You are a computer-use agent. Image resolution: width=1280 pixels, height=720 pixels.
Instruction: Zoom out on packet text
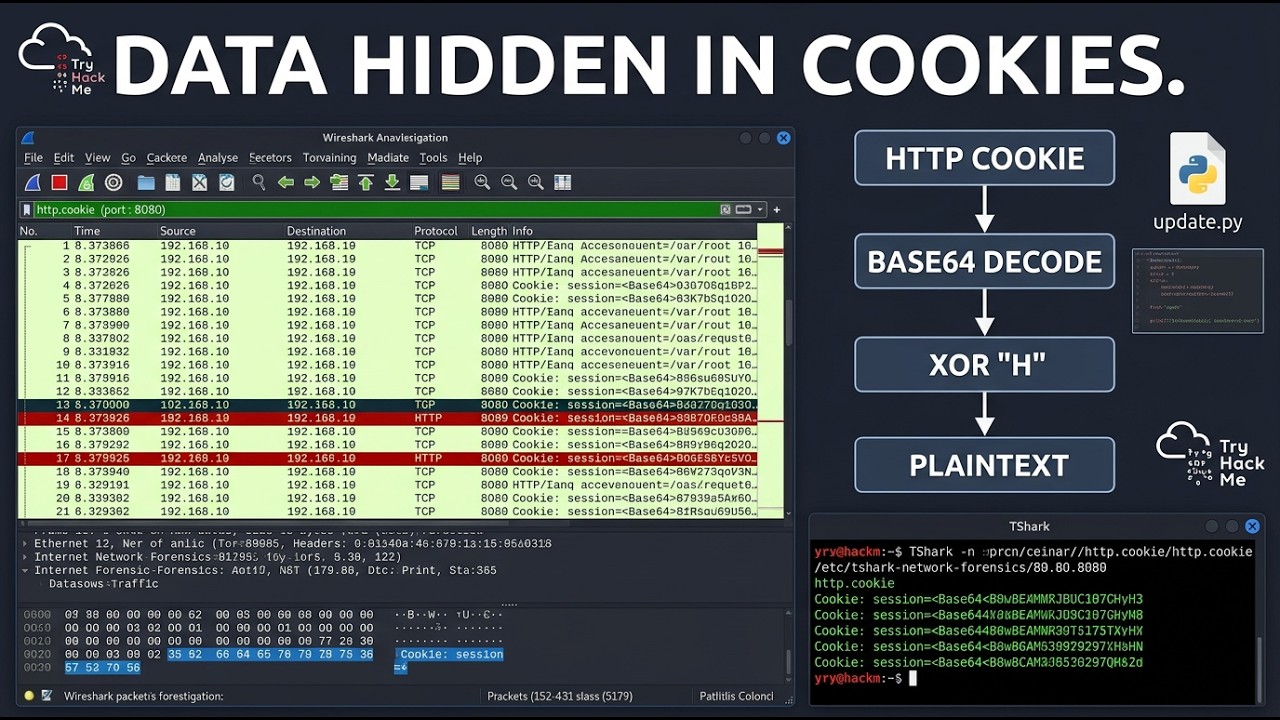(509, 182)
